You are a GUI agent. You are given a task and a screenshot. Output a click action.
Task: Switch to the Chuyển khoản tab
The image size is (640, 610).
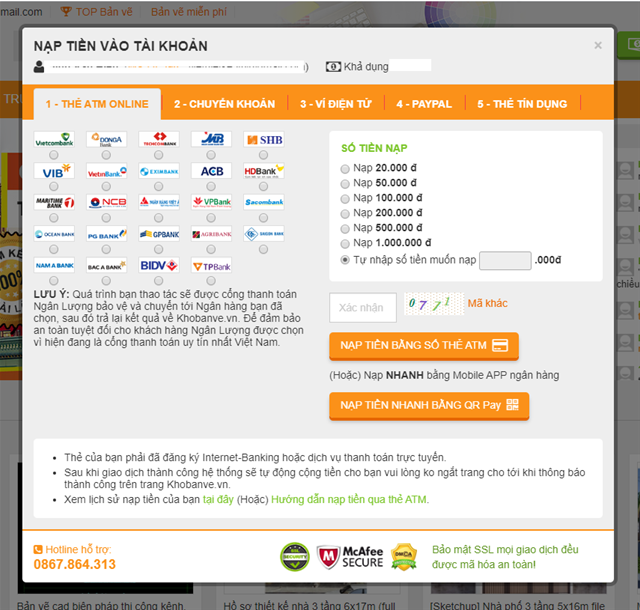click(x=224, y=104)
